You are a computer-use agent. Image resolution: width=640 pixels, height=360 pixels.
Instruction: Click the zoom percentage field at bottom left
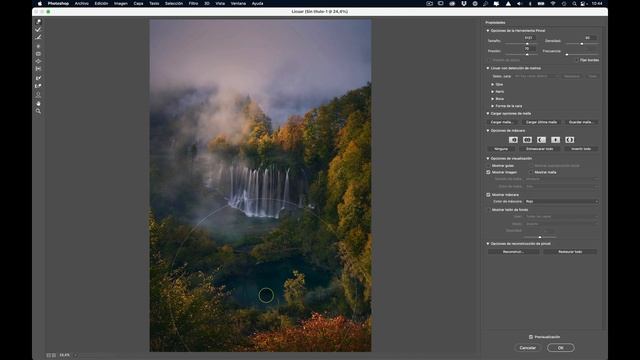[65, 355]
